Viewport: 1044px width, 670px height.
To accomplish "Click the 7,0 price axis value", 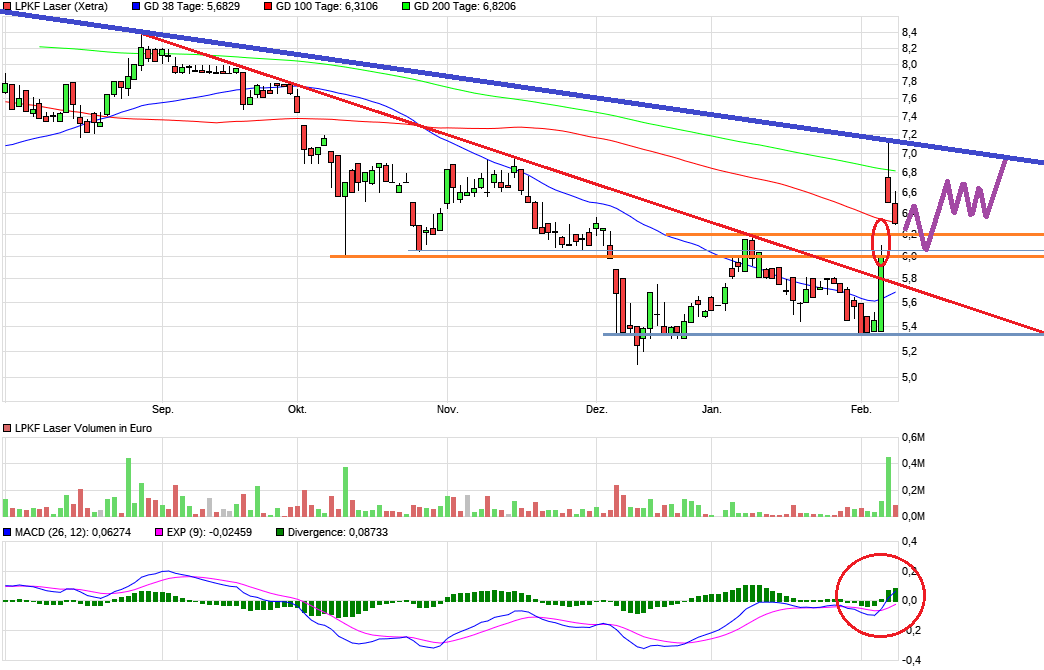I will [910, 153].
